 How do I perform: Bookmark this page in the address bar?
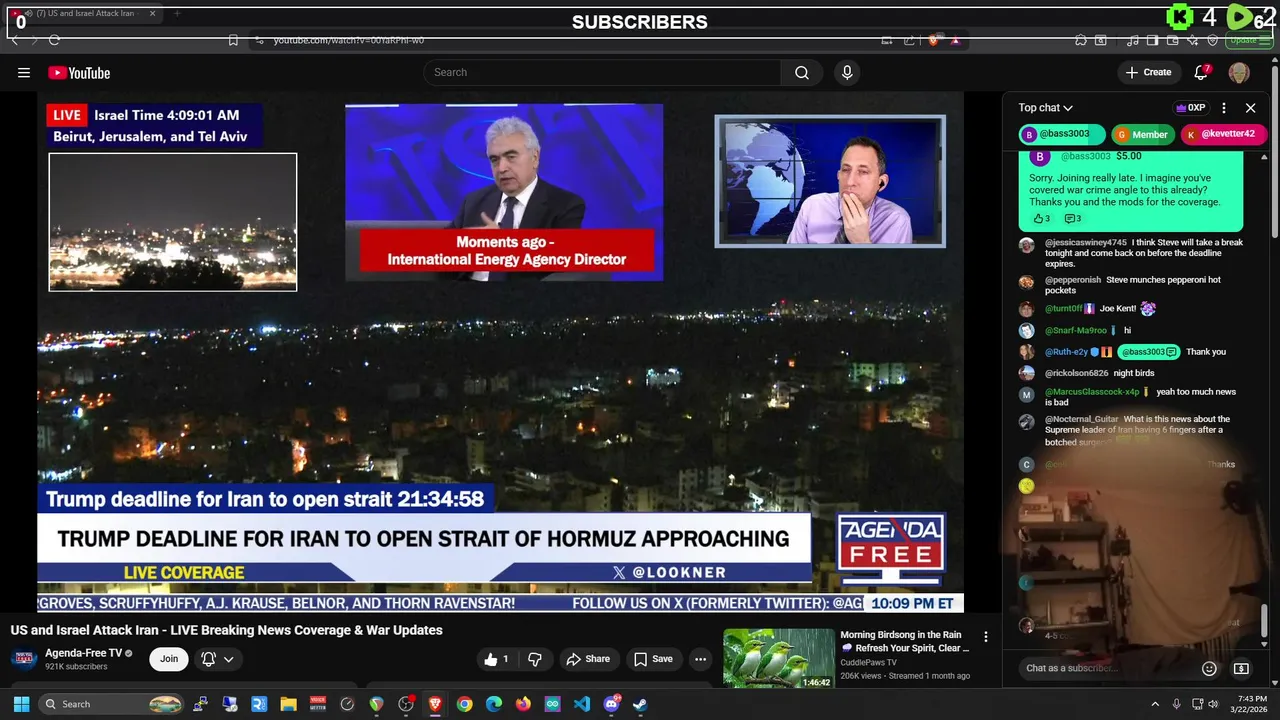point(233,40)
